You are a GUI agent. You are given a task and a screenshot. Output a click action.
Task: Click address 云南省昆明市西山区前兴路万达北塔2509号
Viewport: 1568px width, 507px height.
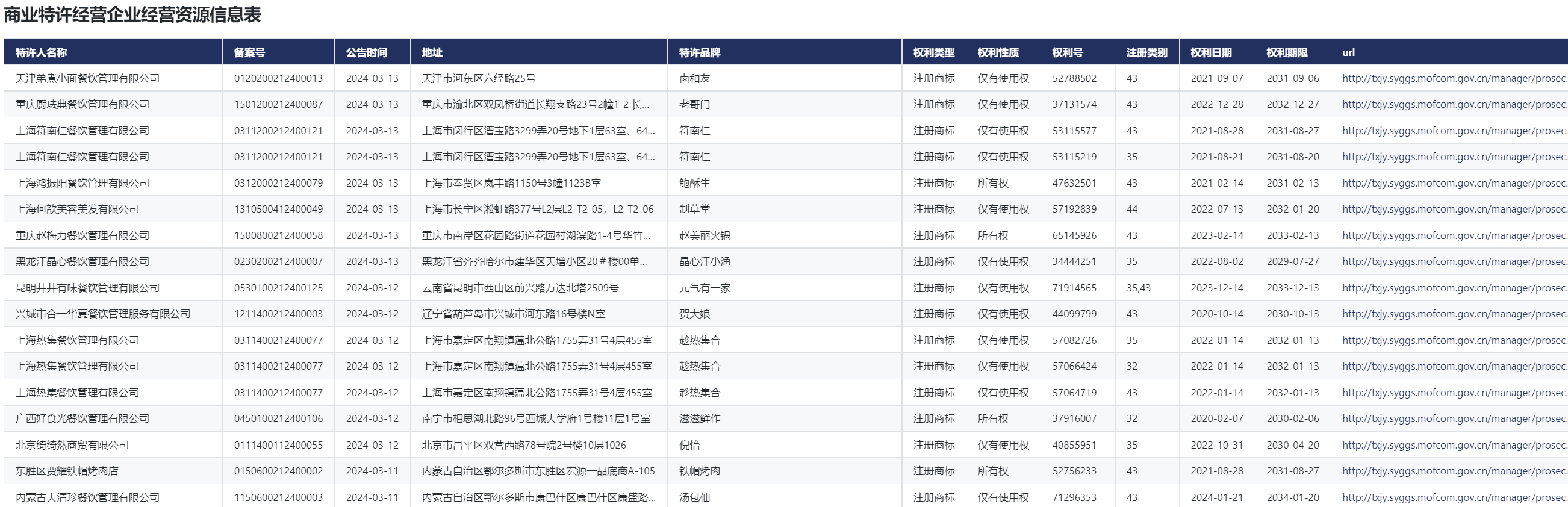[520, 288]
